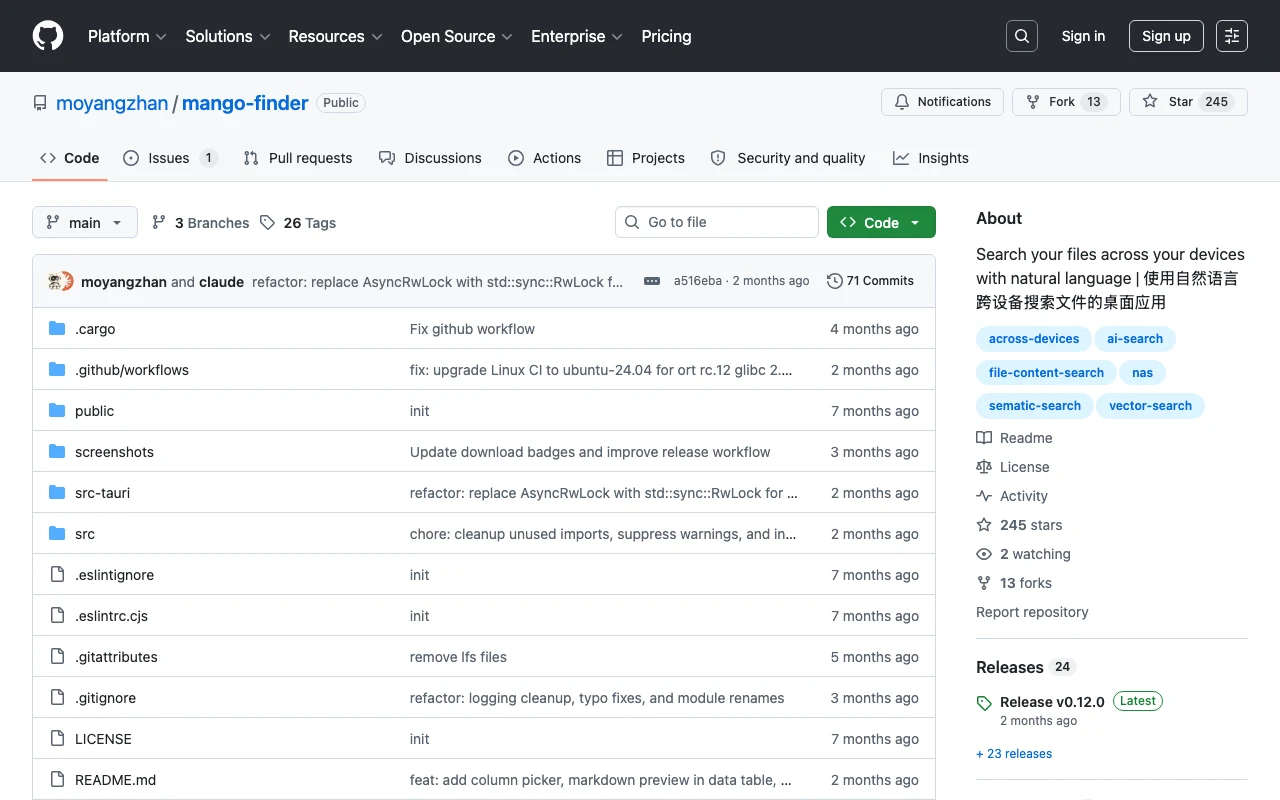Open the Platform dropdown menu
1280x800 pixels.
[x=127, y=36]
